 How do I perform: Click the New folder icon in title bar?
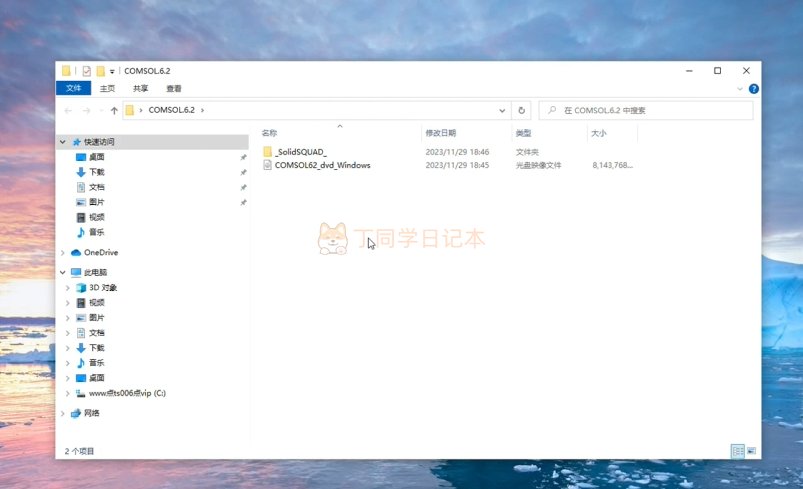pos(100,71)
